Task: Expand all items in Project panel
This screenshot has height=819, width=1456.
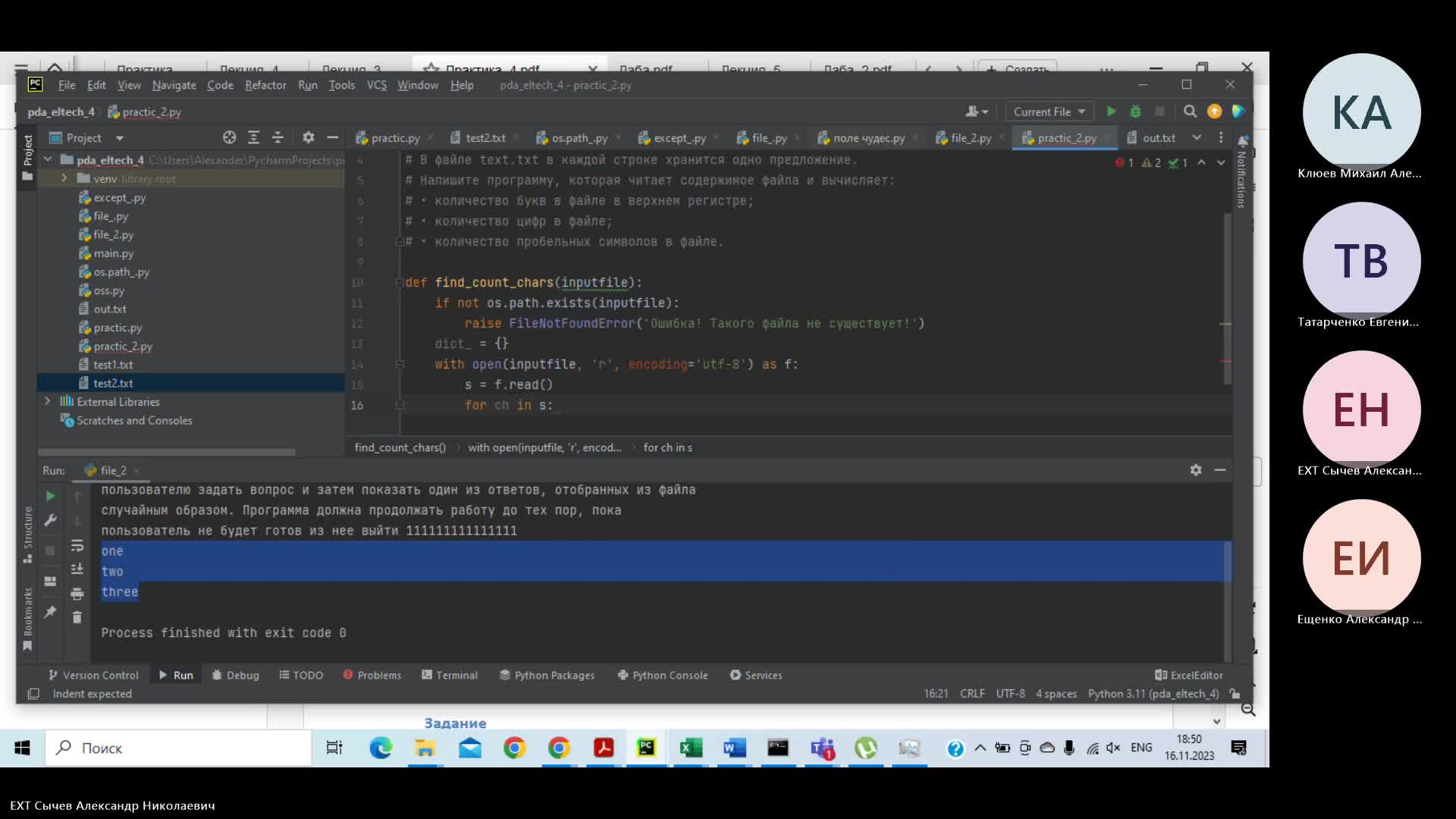Action: tap(253, 137)
